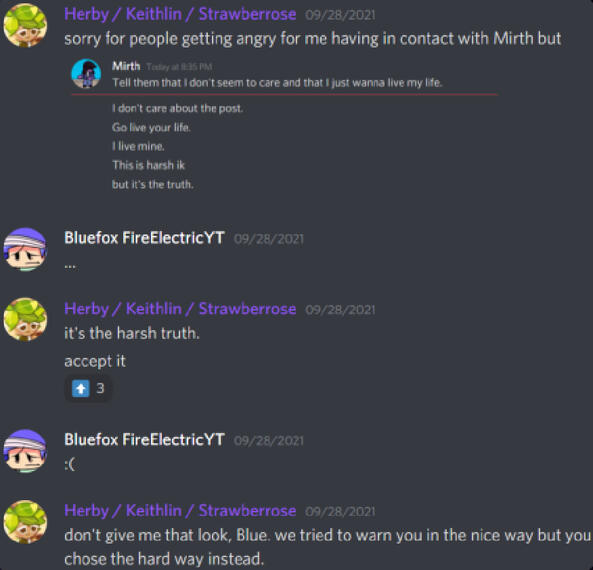Open Bluefox avatar beside the ":(" message
Viewport: 593px width, 570px height.
25,451
